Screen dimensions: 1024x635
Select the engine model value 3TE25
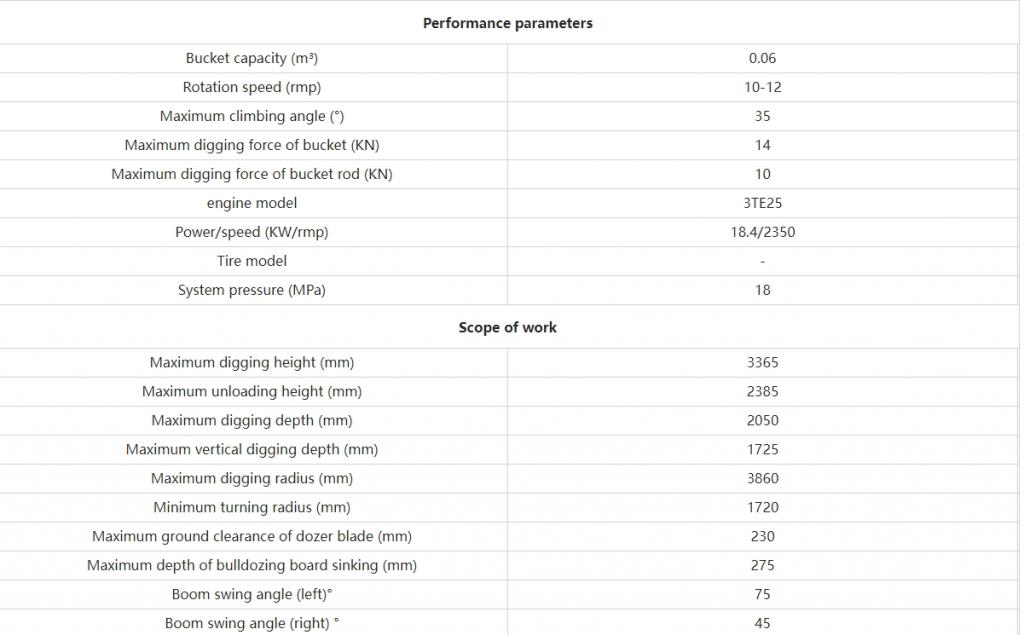(x=762, y=203)
